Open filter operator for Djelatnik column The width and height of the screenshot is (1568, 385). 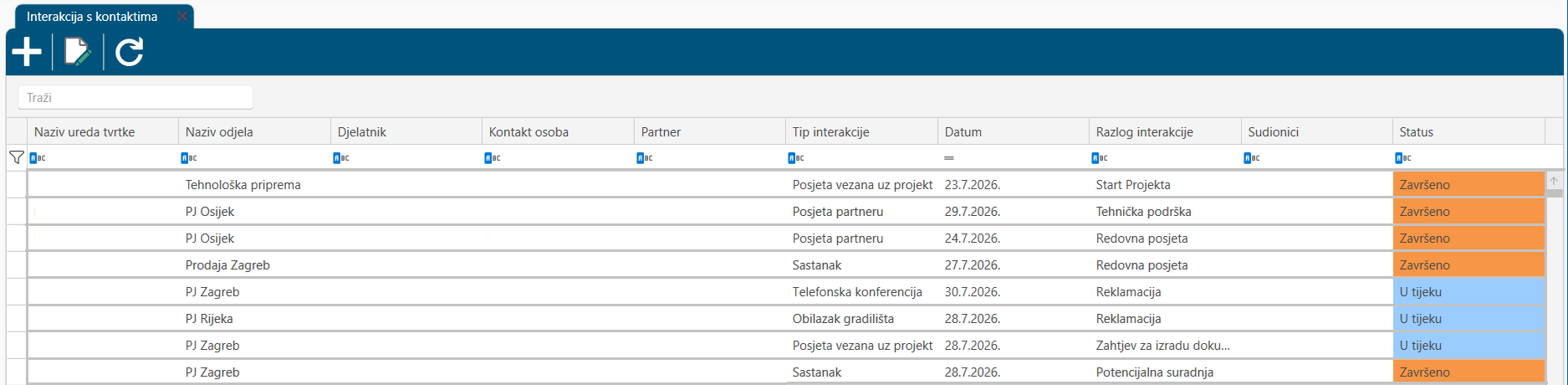[341, 157]
